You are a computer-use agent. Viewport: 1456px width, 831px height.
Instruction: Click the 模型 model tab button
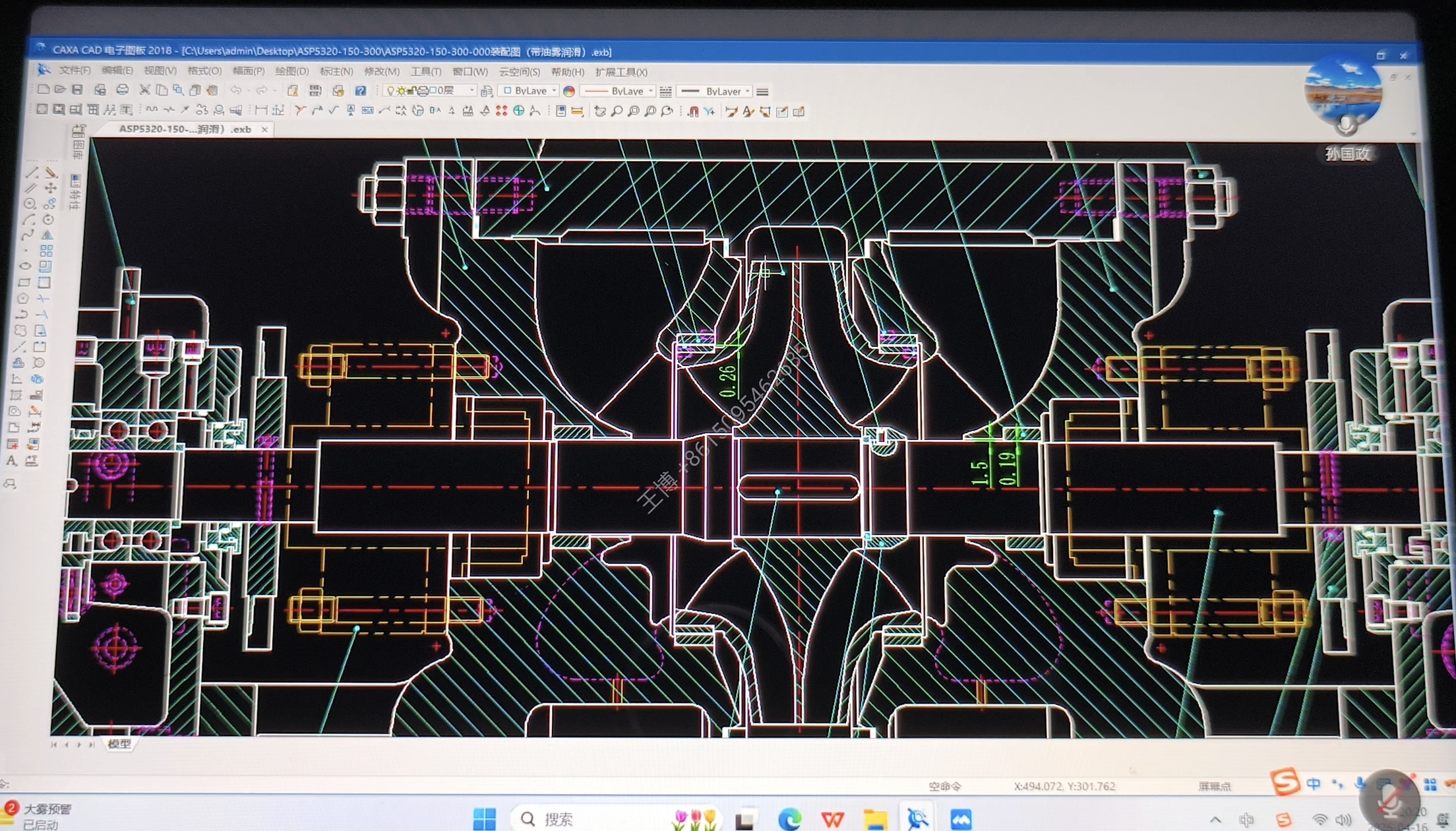pos(119,743)
